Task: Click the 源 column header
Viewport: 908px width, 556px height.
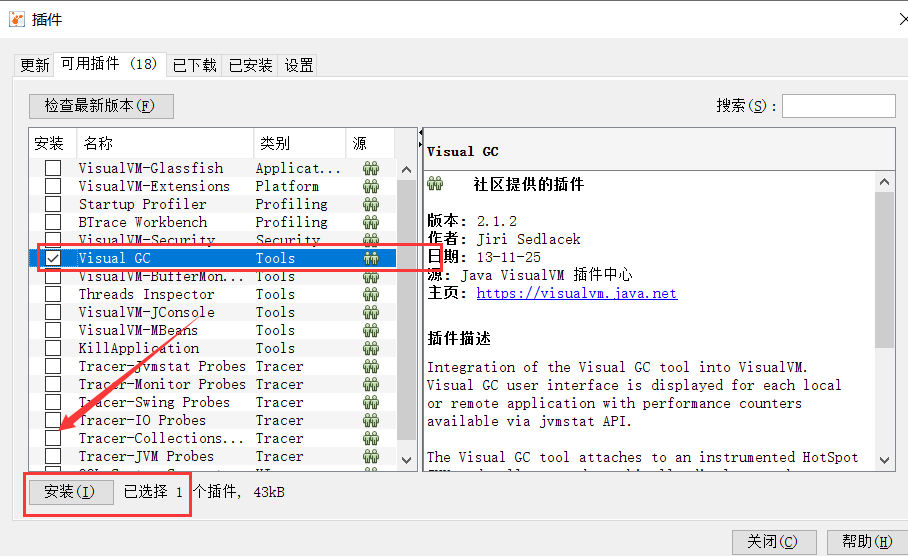Action: click(371, 143)
